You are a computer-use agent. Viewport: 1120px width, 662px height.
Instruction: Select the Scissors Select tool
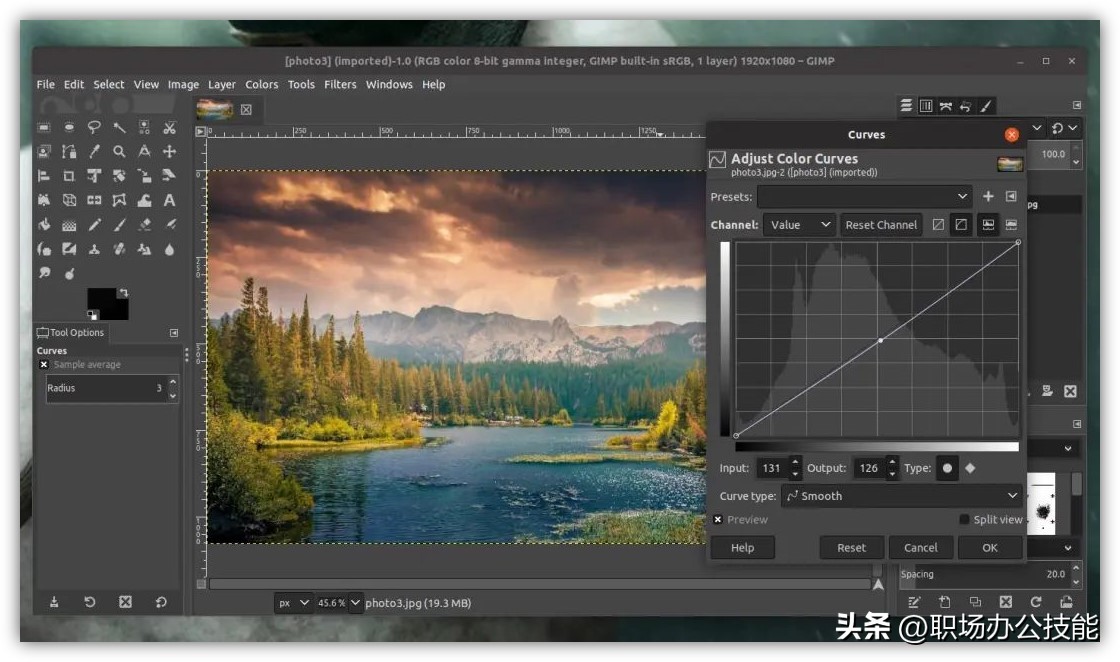(x=169, y=127)
